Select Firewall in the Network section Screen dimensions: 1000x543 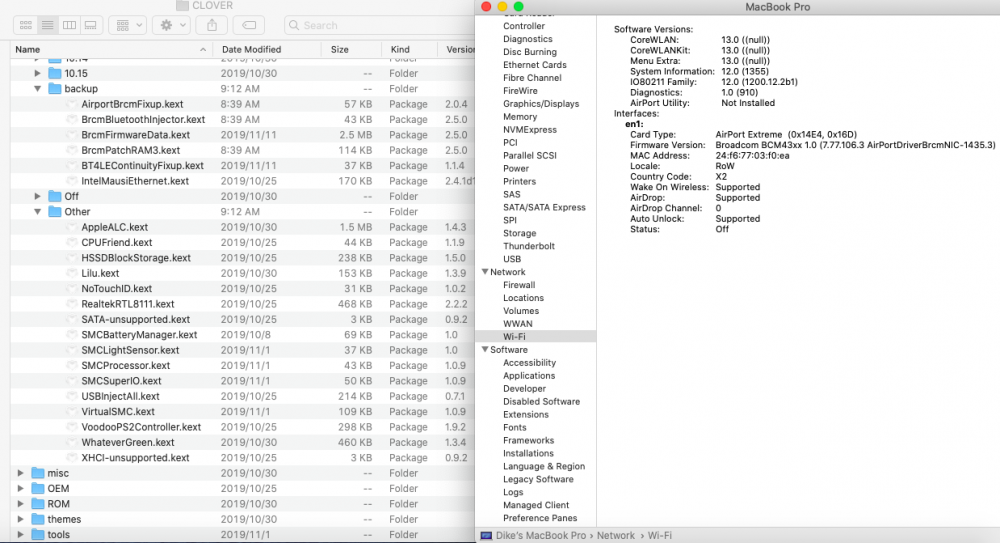[x=519, y=285]
